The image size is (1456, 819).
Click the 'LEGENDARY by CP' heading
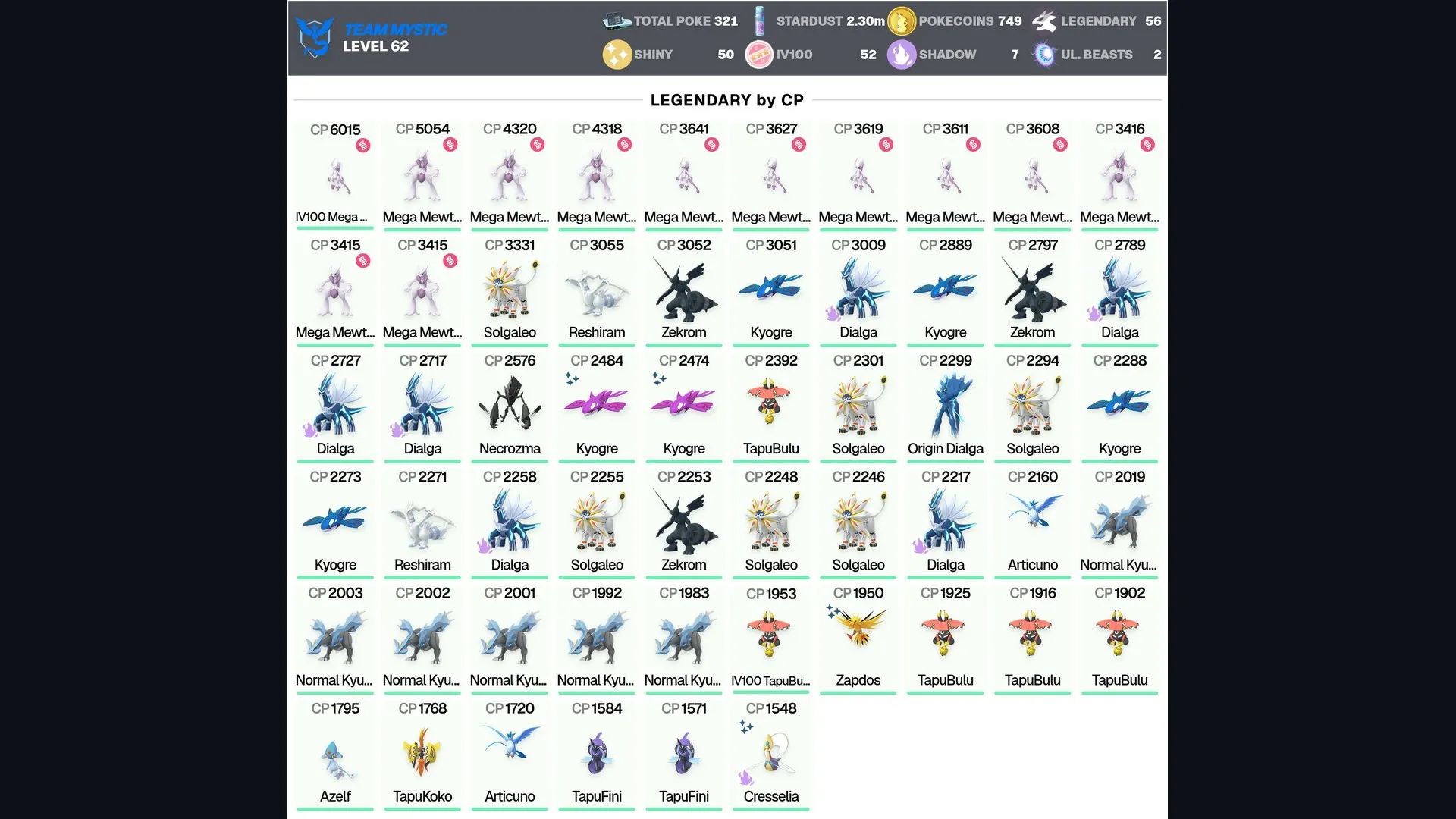727,100
